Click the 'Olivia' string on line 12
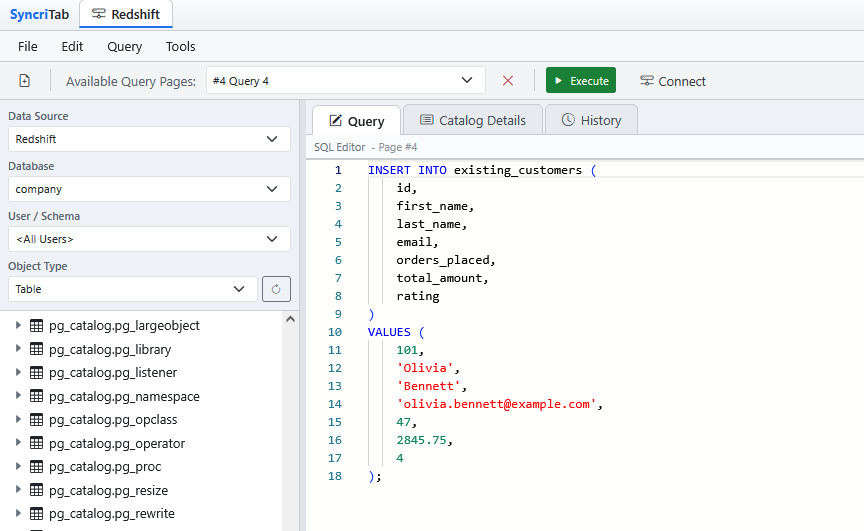 tap(425, 367)
